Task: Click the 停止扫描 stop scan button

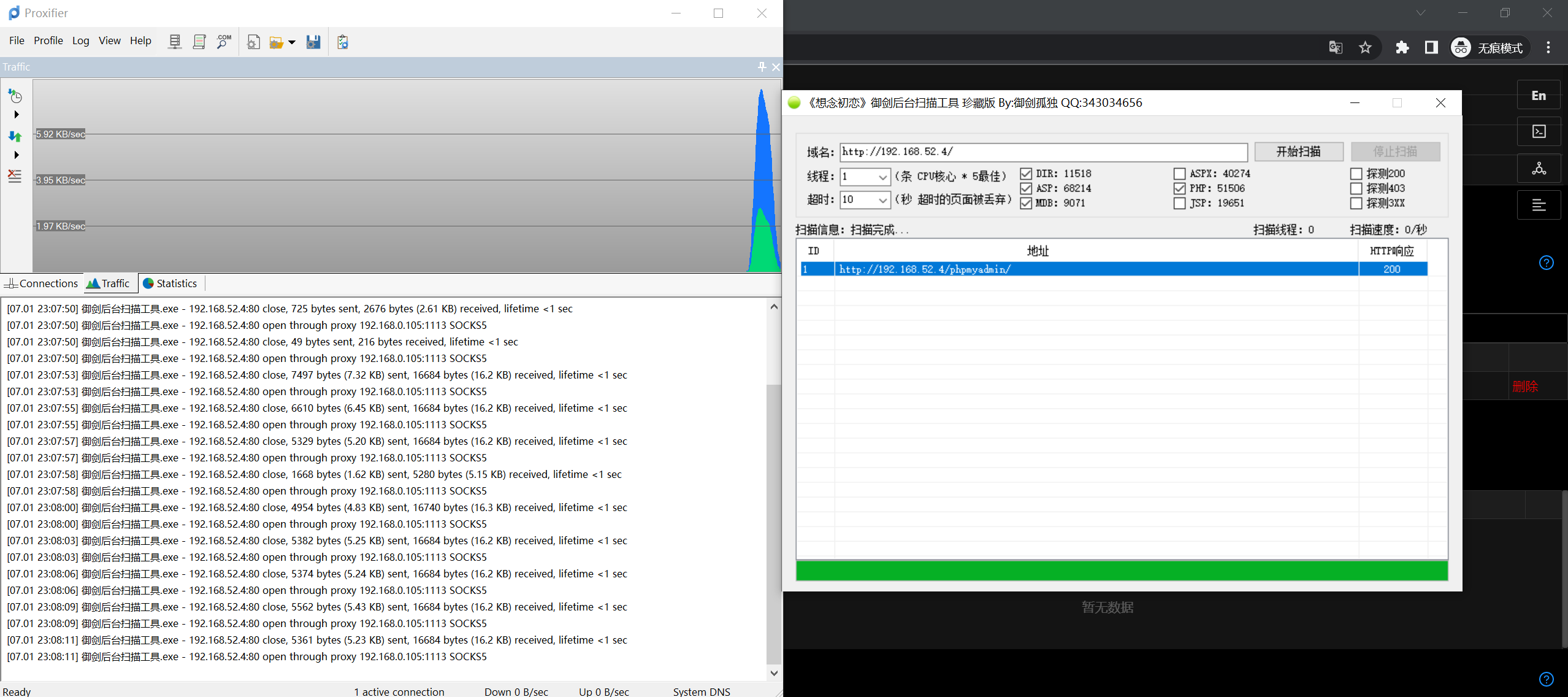Action: click(1395, 152)
